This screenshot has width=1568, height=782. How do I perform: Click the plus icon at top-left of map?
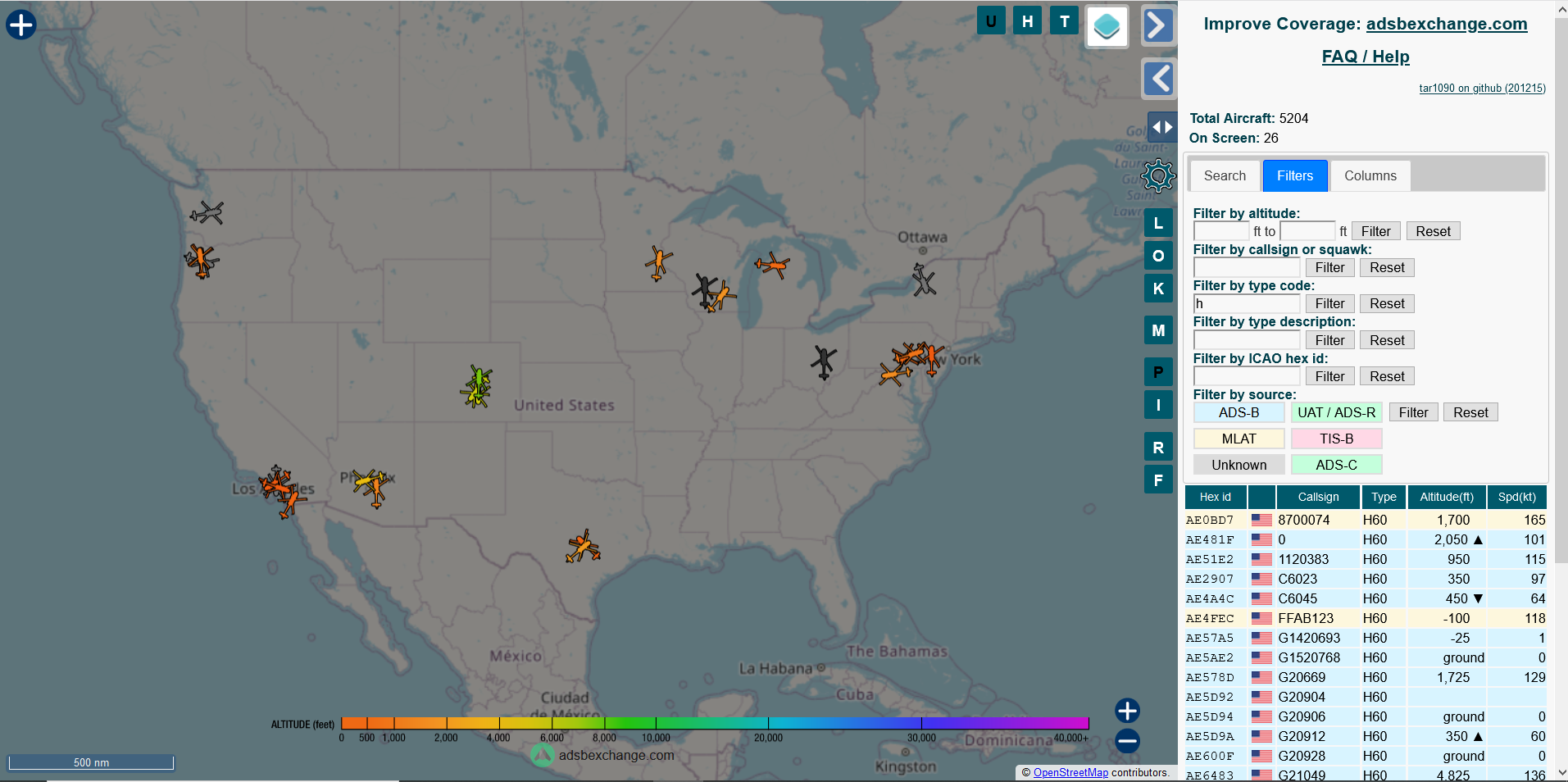(20, 25)
